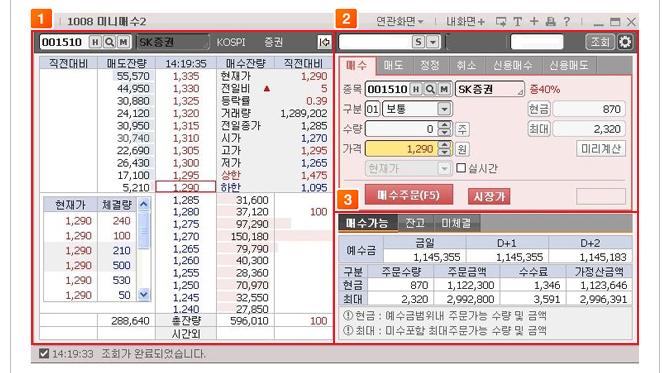Image resolution: width=670 pixels, height=373 pixels.
Task: Select the 잔고 tab
Action: (415, 223)
